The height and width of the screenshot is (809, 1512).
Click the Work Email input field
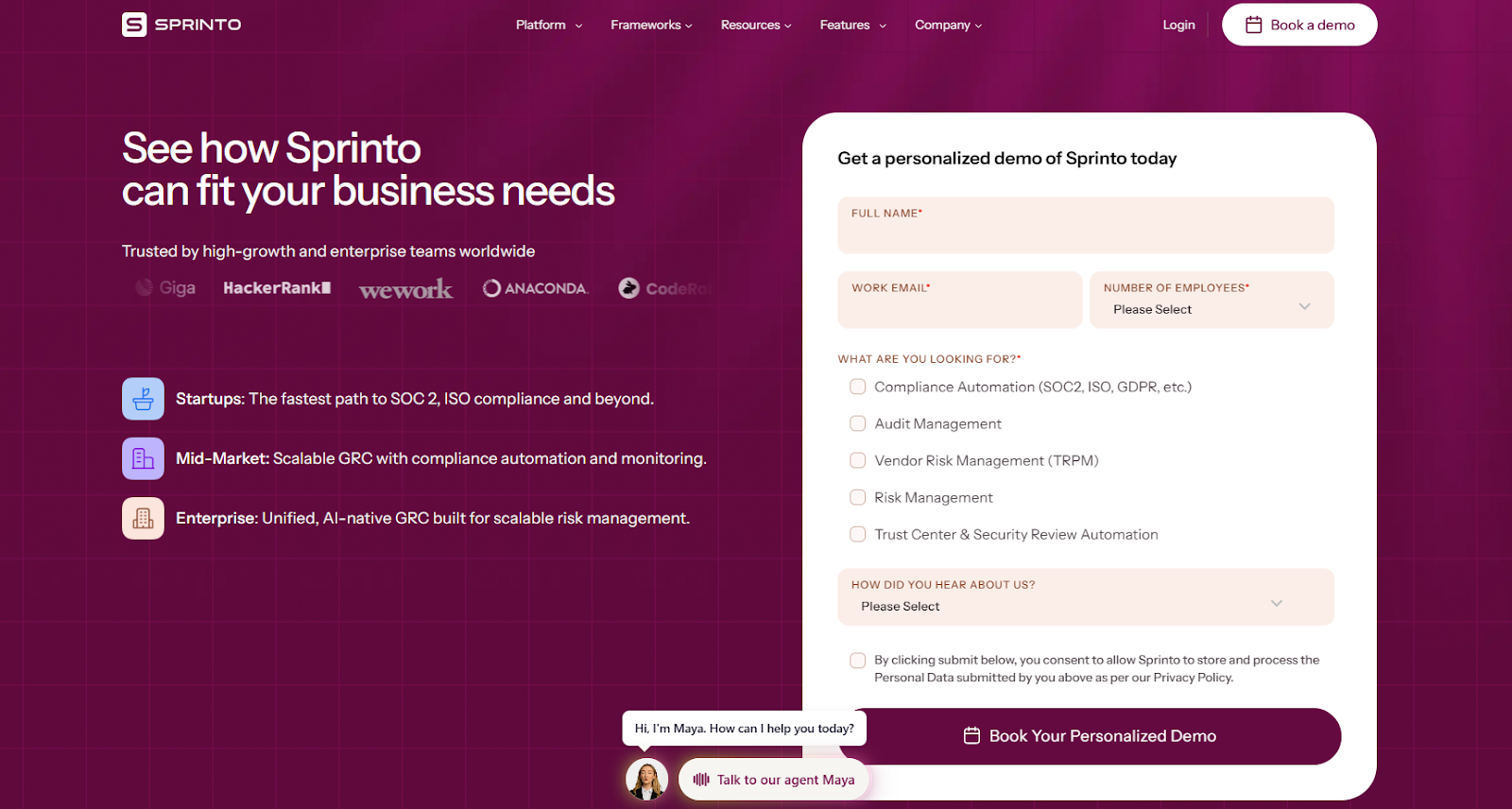959,300
